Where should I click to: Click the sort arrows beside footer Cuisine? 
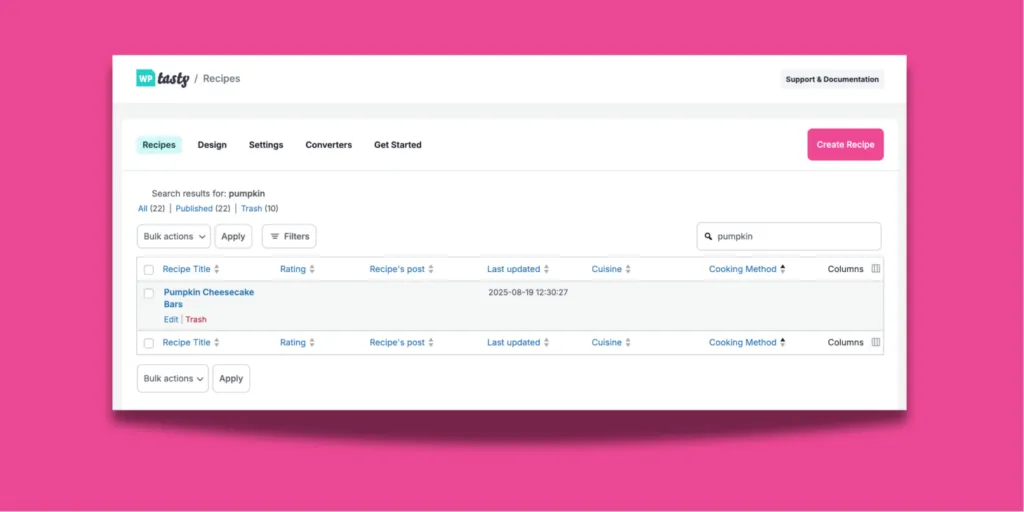(628, 343)
